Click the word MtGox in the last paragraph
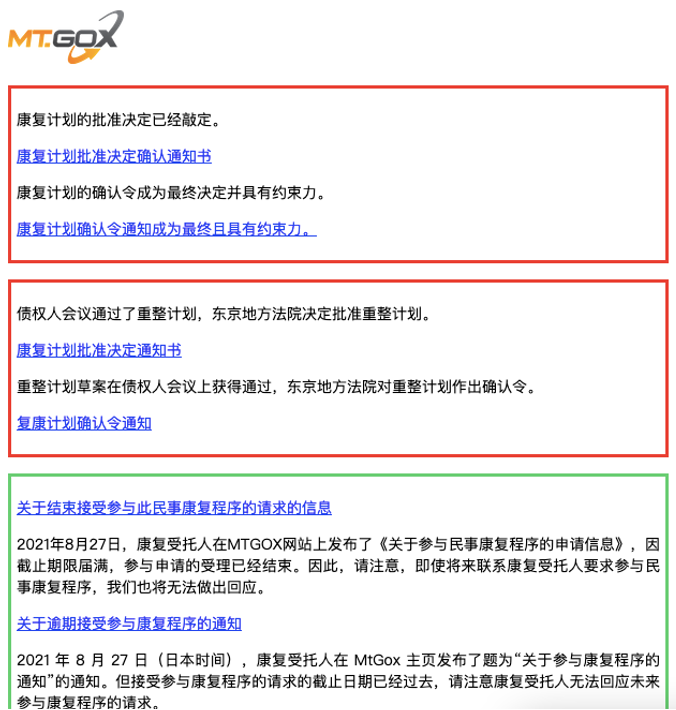Viewport: 676px width, 710px height. coord(377,660)
